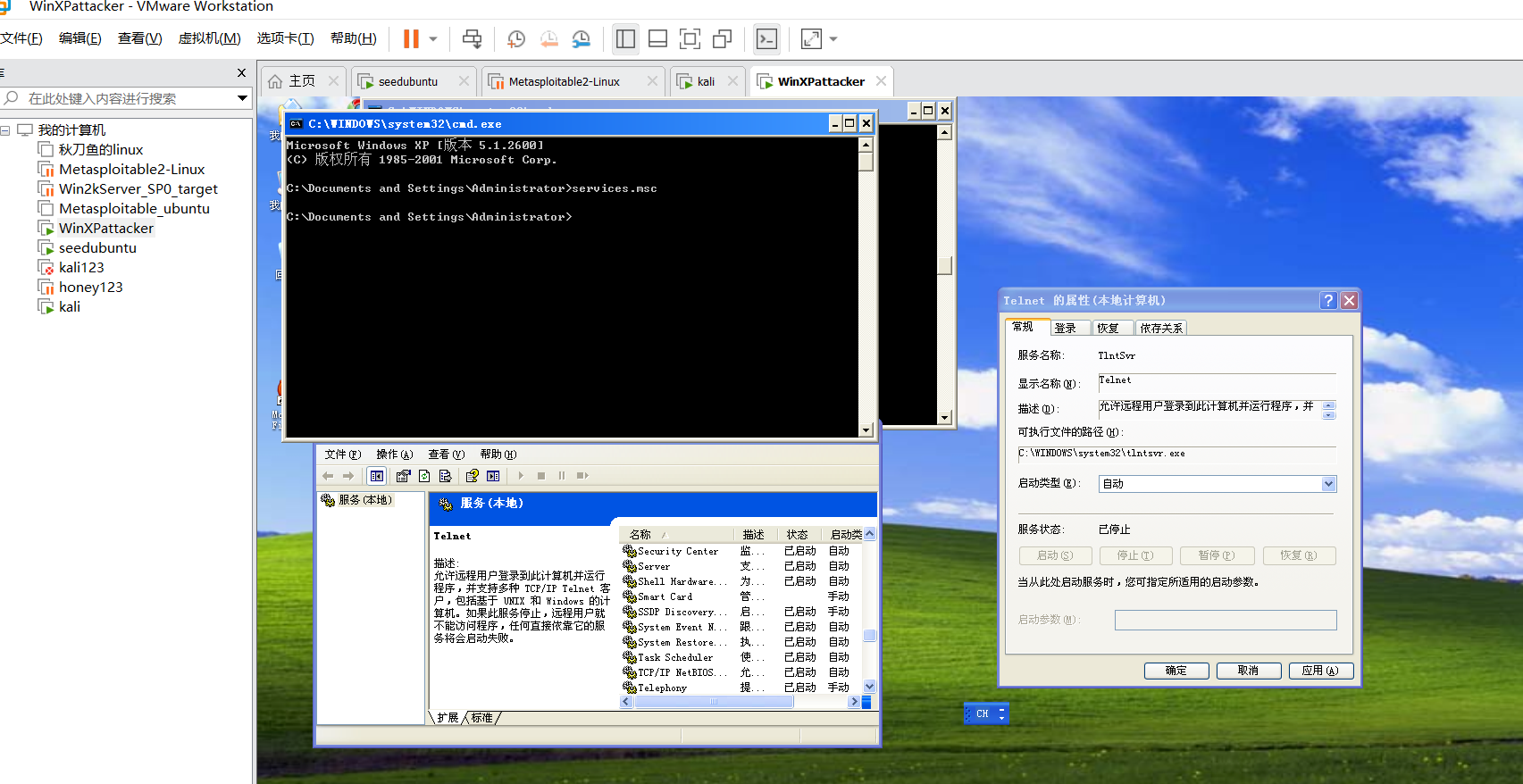Open the 启动类型 dropdown
The width and height of the screenshot is (1523, 784).
pos(1328,484)
